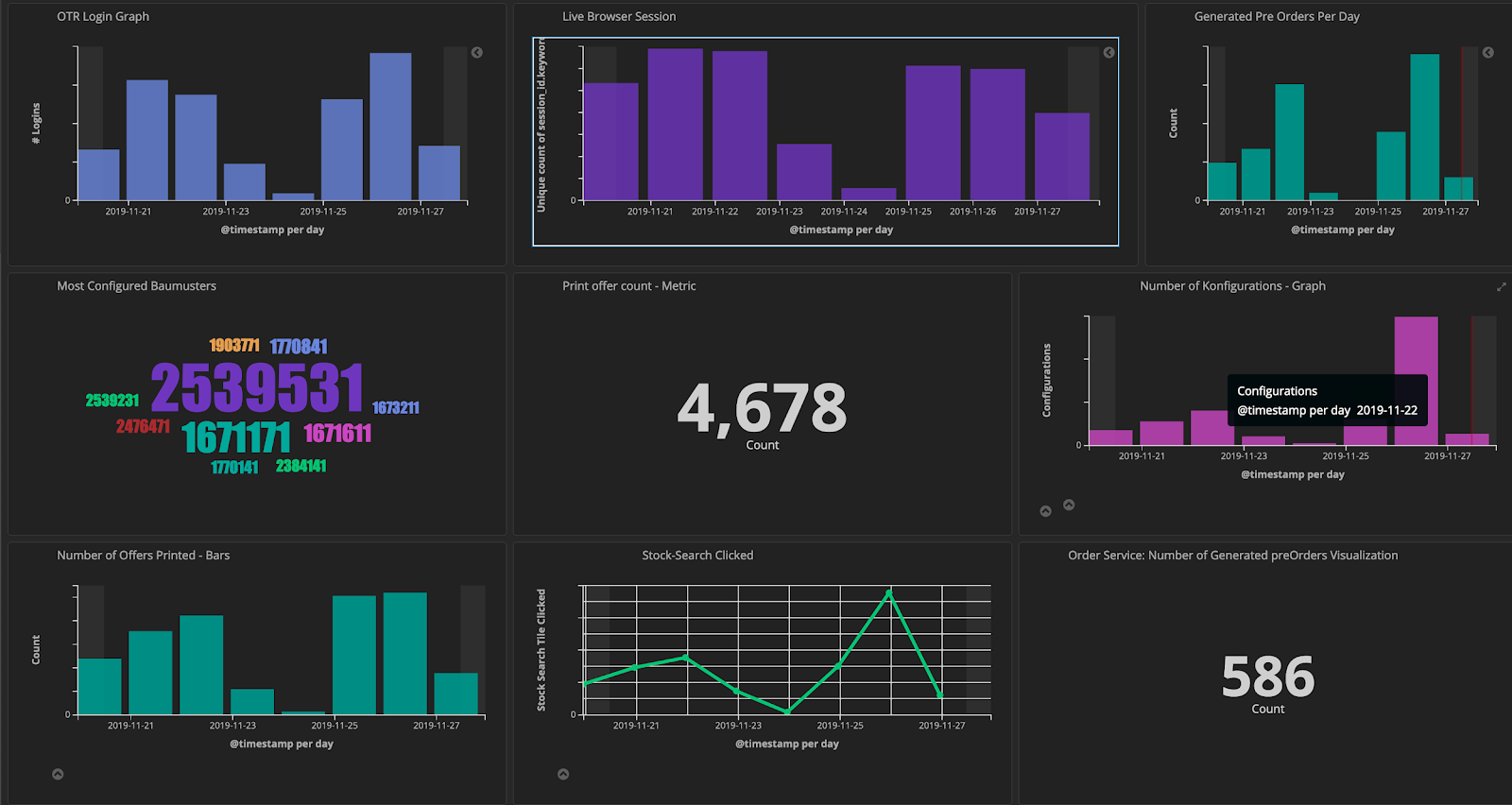The height and width of the screenshot is (805, 1512).
Task: Click the 2019-11-25 bar in Live Browser Session
Action: 934,133
